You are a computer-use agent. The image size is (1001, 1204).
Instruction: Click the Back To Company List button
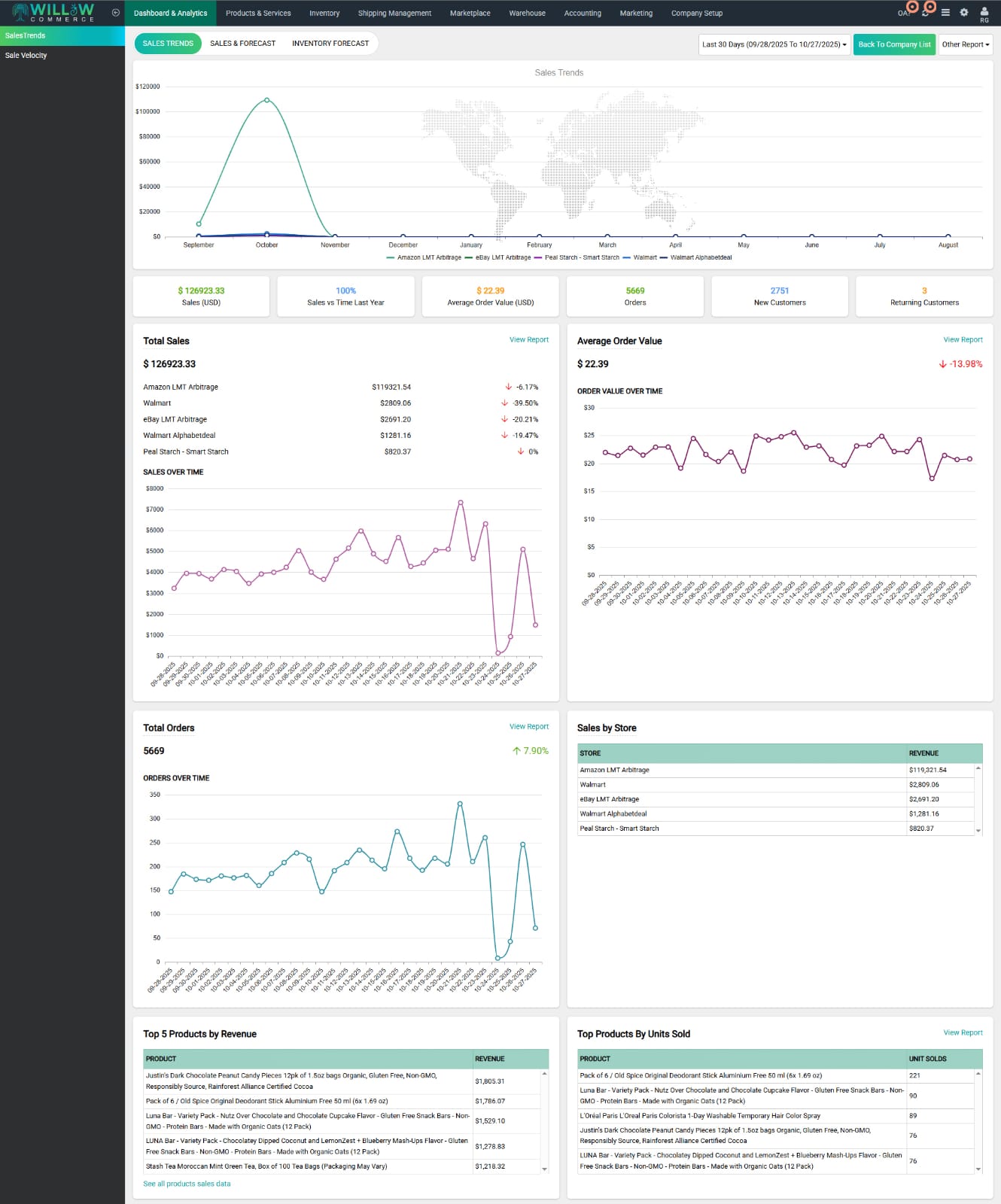(894, 44)
